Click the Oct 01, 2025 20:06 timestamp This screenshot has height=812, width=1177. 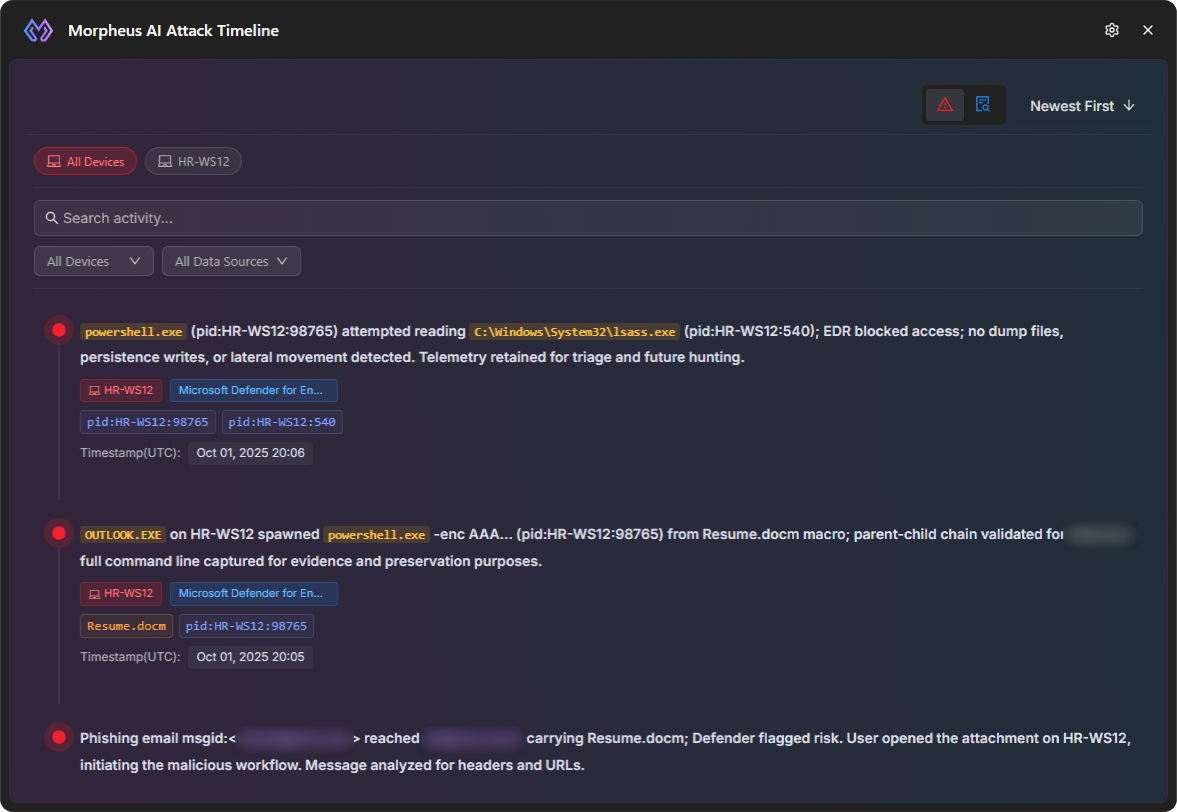(251, 453)
